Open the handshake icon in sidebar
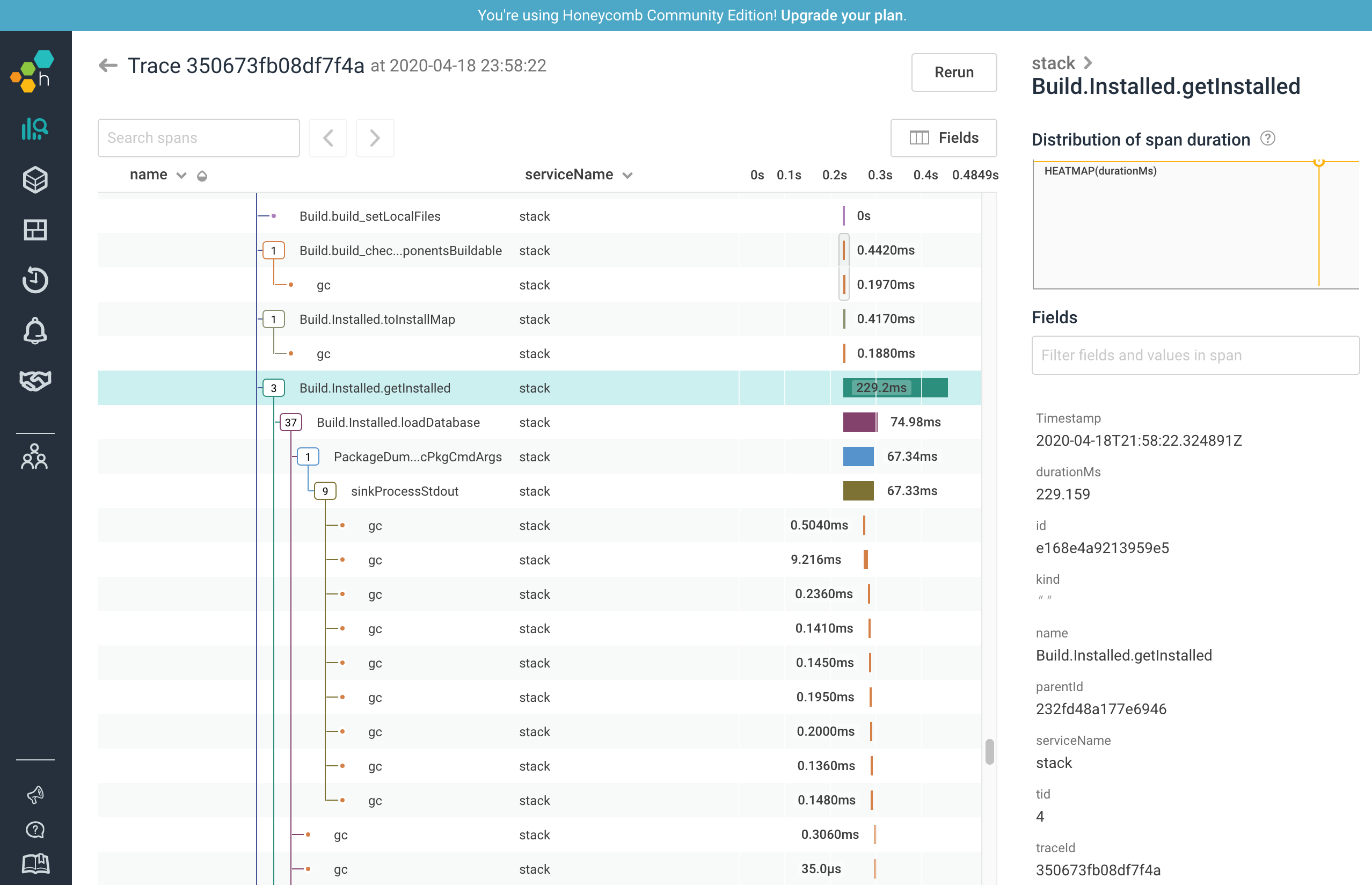Viewport: 1372px width, 885px height. click(34, 380)
